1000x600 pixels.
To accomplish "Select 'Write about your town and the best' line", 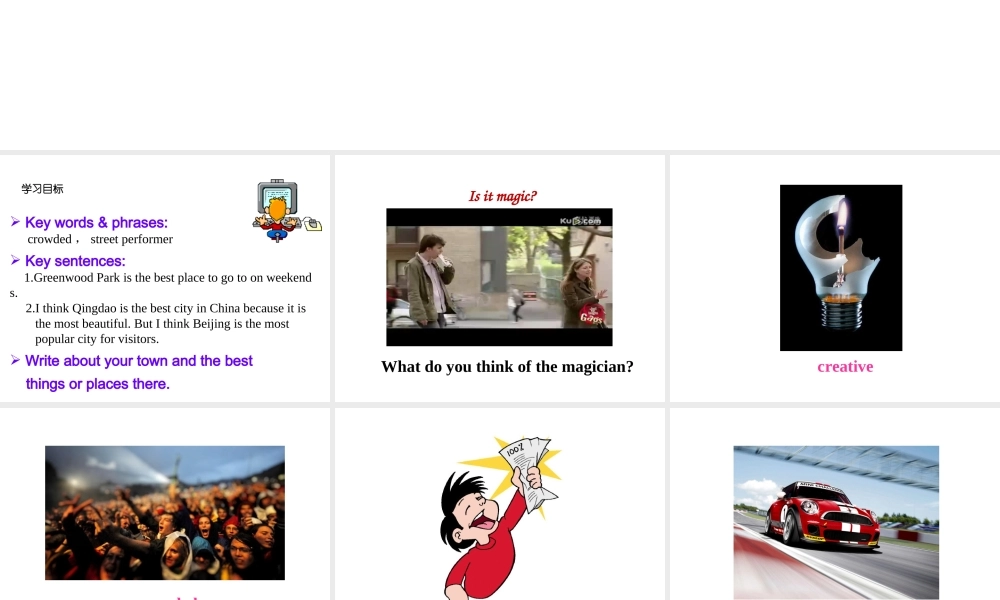I will pos(139,361).
